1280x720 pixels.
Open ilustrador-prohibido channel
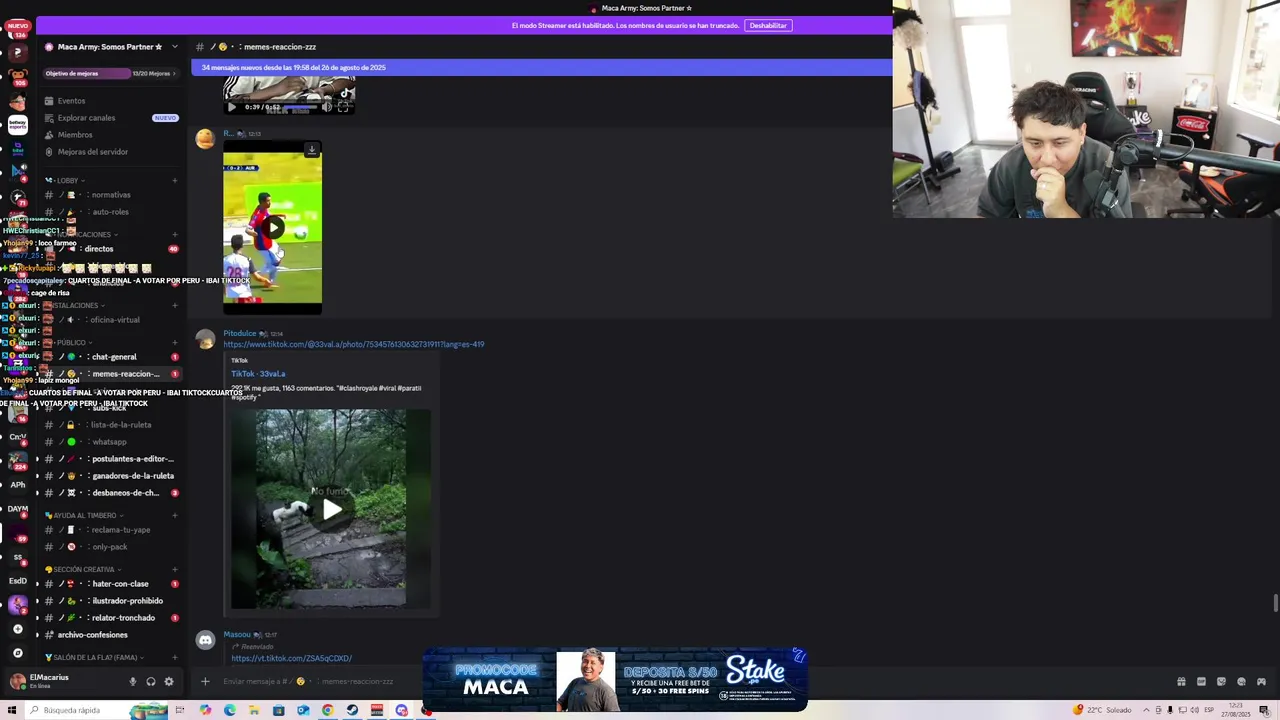(111, 601)
